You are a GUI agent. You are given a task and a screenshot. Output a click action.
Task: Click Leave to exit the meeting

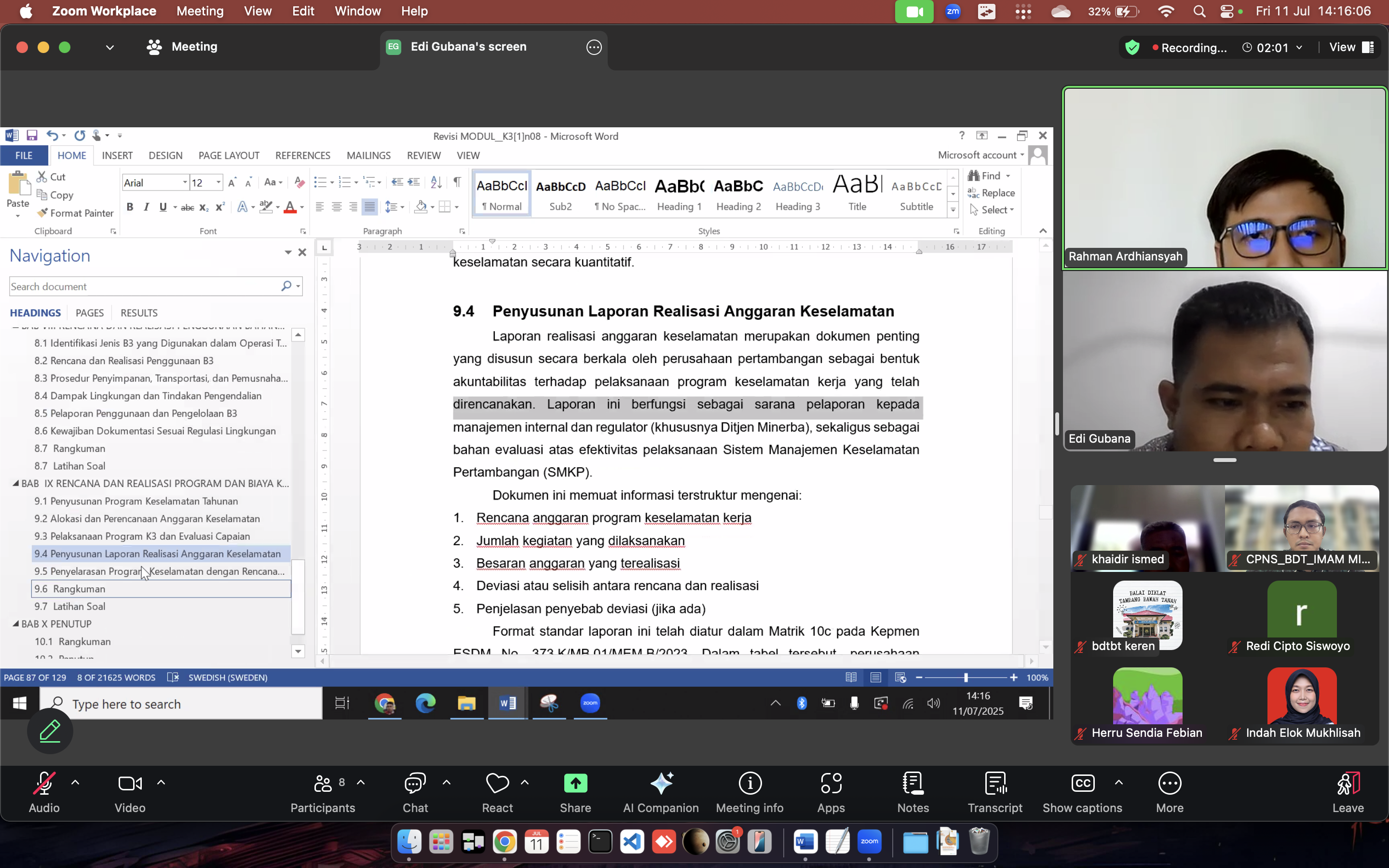click(x=1348, y=792)
